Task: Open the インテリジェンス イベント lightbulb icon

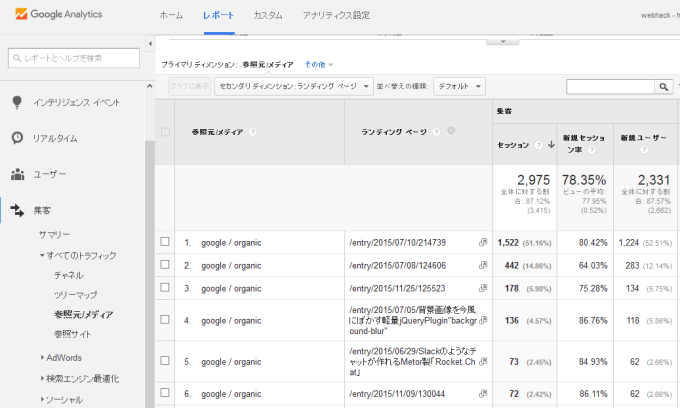Action: click(17, 102)
